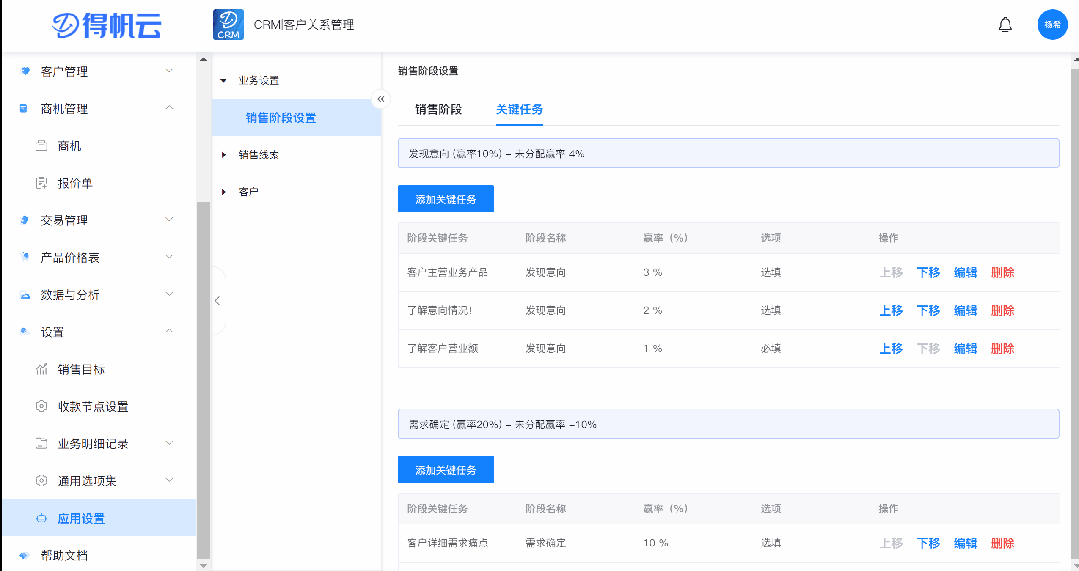Switch to the 销售阶段 tab
The image size is (1079, 571).
(x=438, y=109)
